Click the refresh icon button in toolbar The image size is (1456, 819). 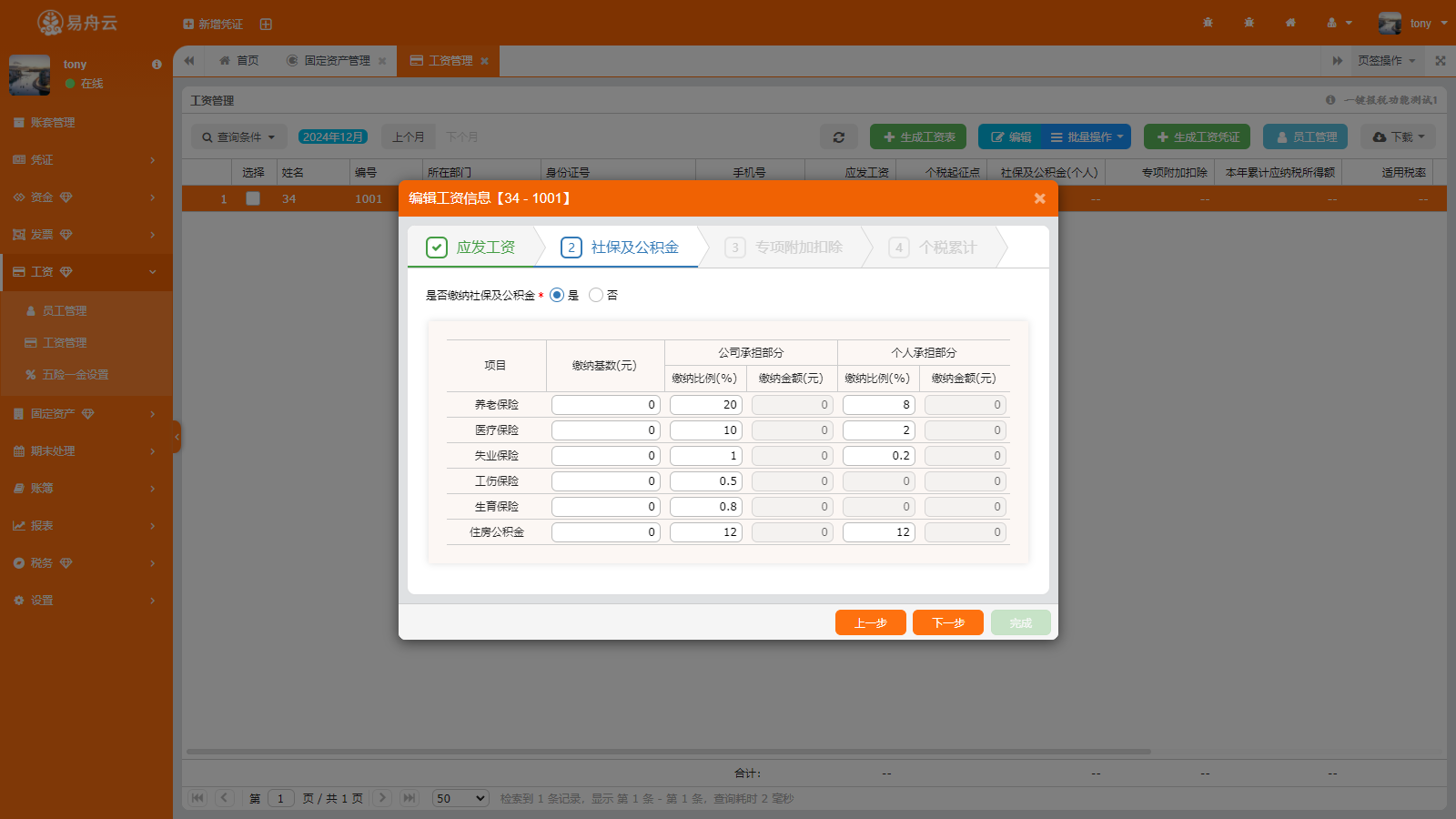[838, 137]
